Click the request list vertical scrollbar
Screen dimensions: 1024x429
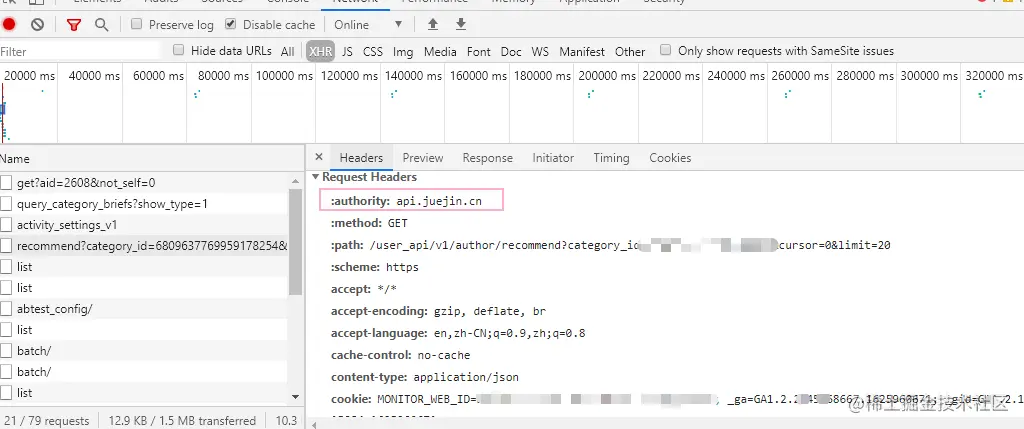coord(295,243)
